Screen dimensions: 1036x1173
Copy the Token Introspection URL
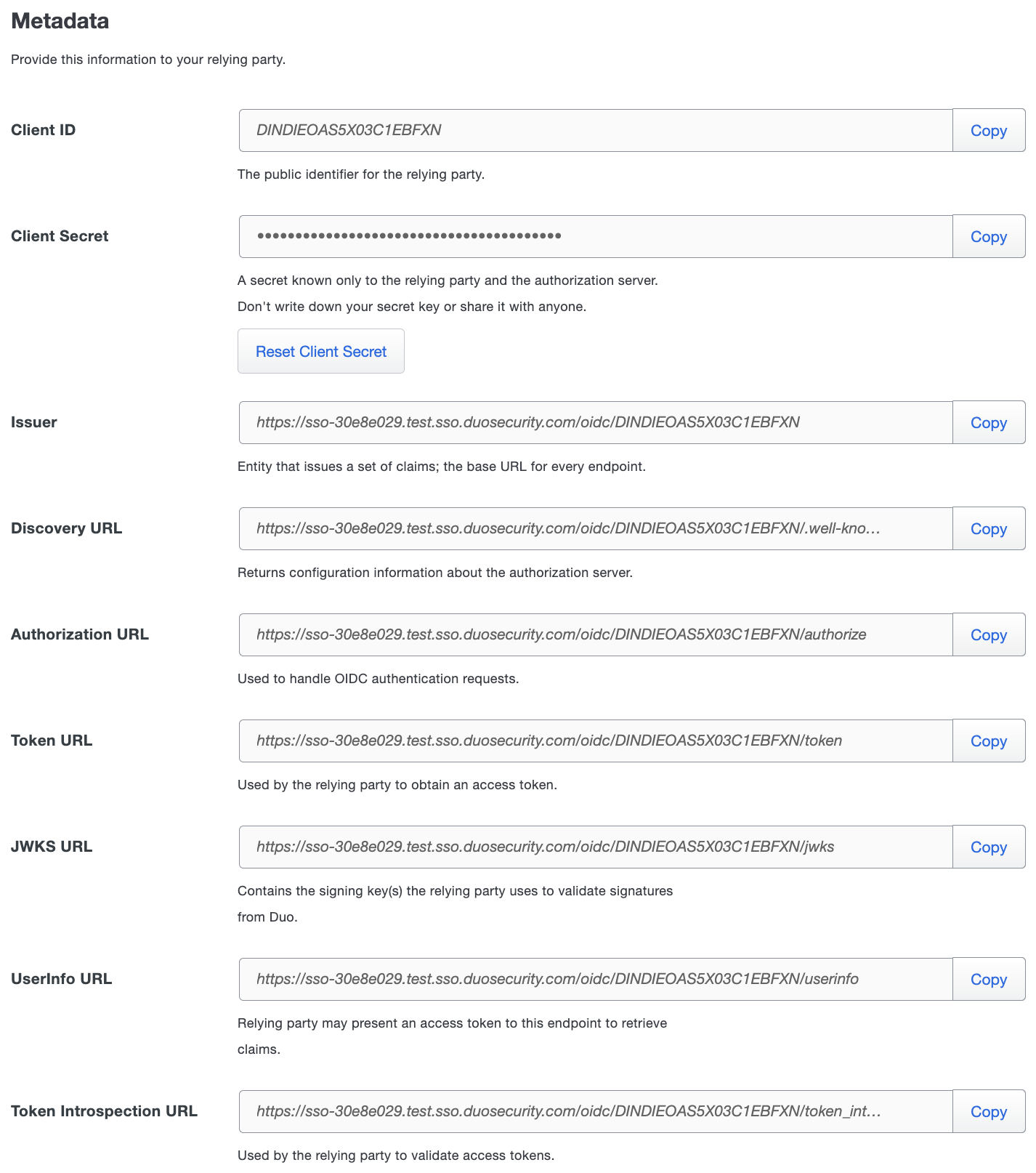[988, 1112]
